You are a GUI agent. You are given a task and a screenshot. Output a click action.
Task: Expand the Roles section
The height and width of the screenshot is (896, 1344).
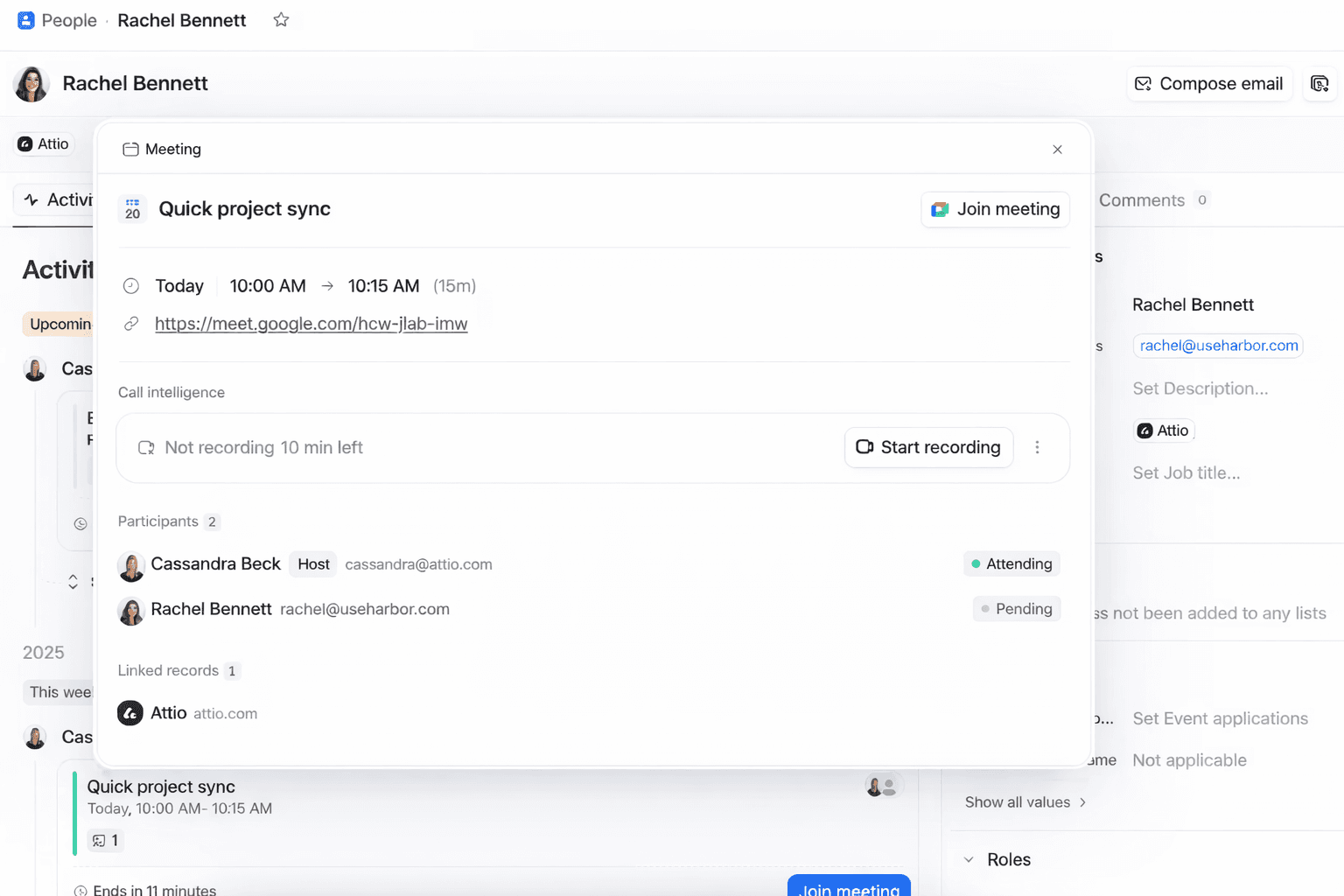pos(968,859)
